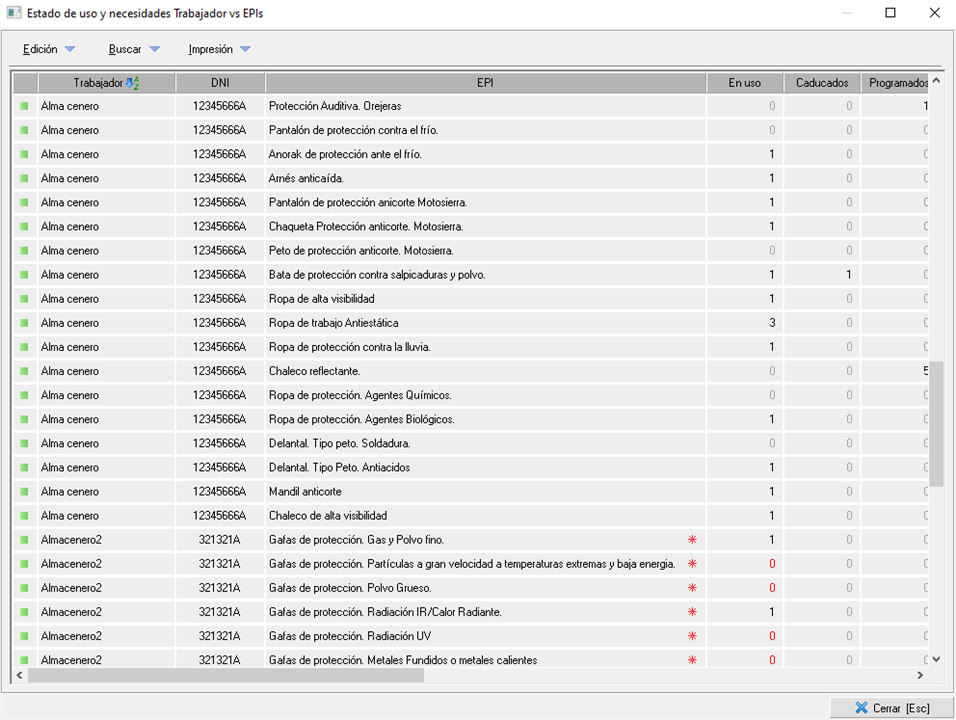Image resolution: width=956 pixels, height=720 pixels.
Task: Click the sort icon in Trabajador header
Action: point(133,83)
